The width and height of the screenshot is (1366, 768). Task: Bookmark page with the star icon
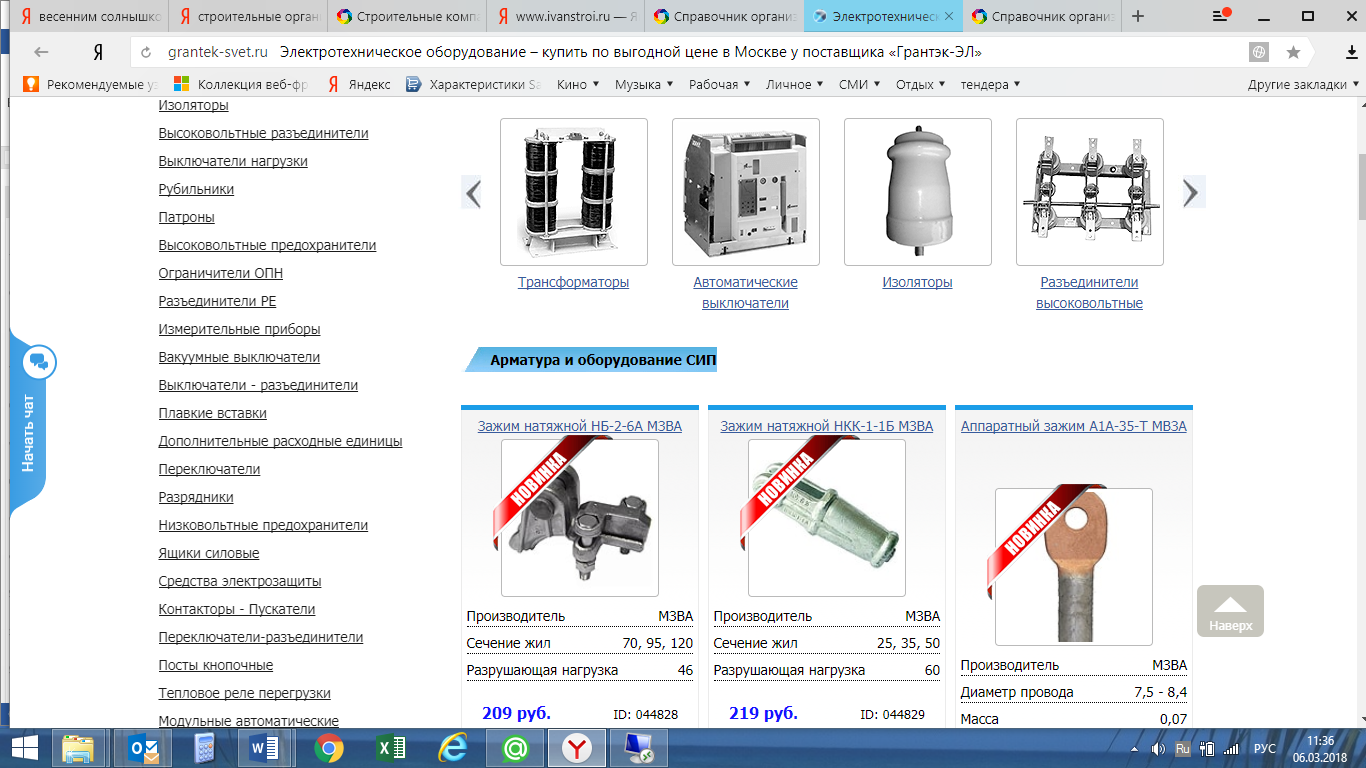(1293, 52)
